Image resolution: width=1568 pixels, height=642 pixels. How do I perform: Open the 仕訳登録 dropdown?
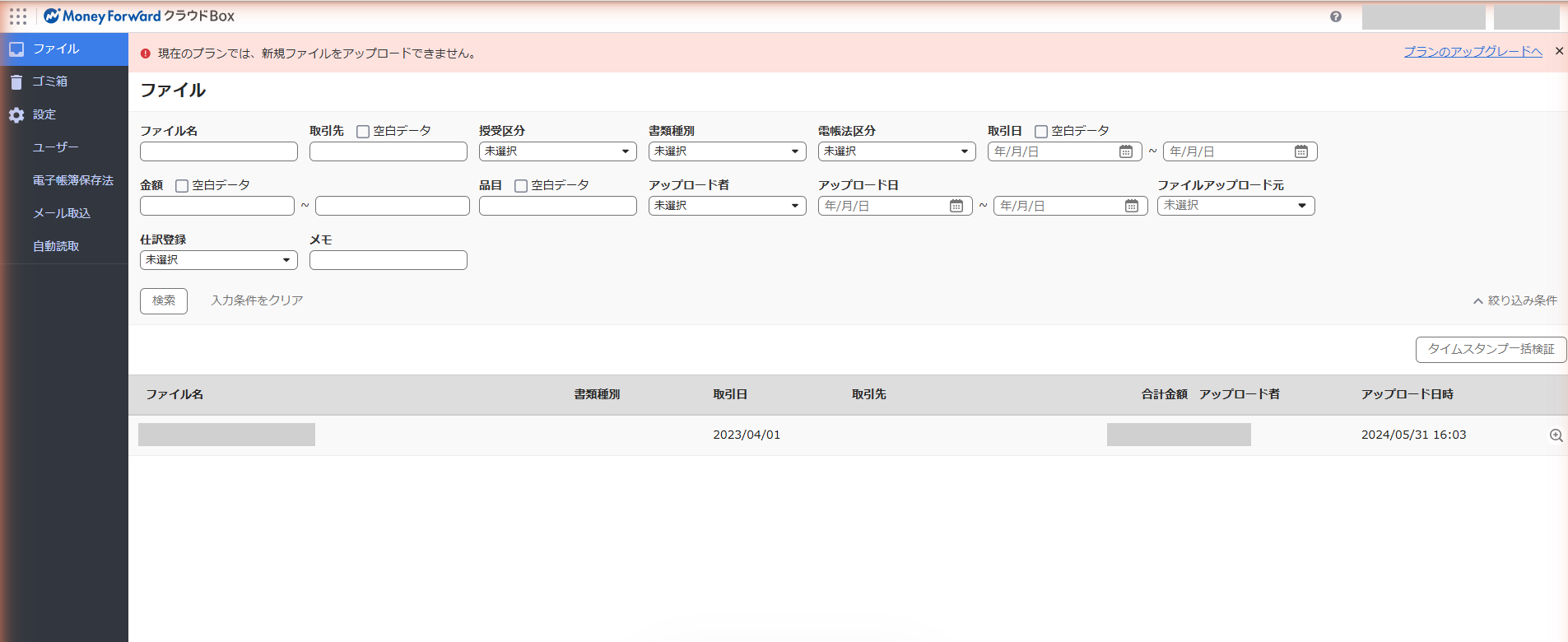coord(219,260)
